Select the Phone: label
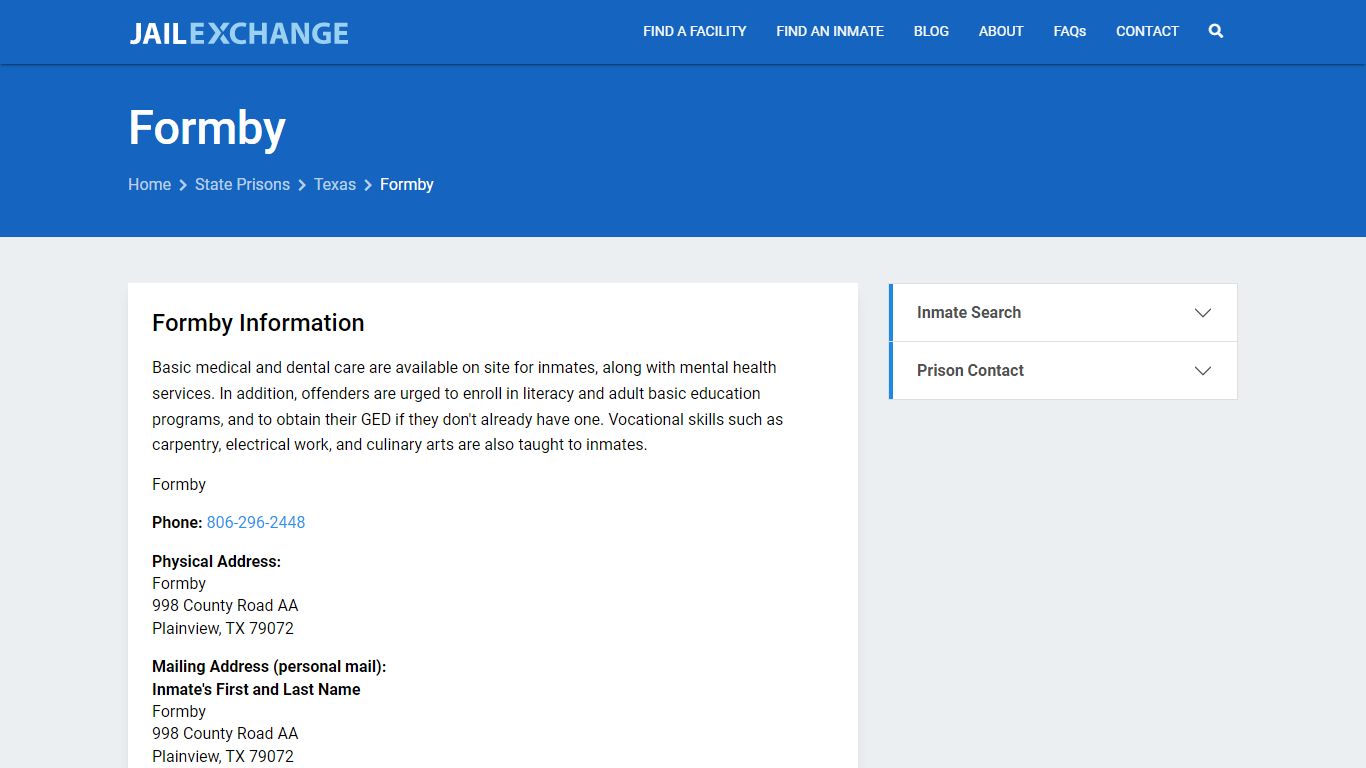This screenshot has height=768, width=1366. [177, 522]
